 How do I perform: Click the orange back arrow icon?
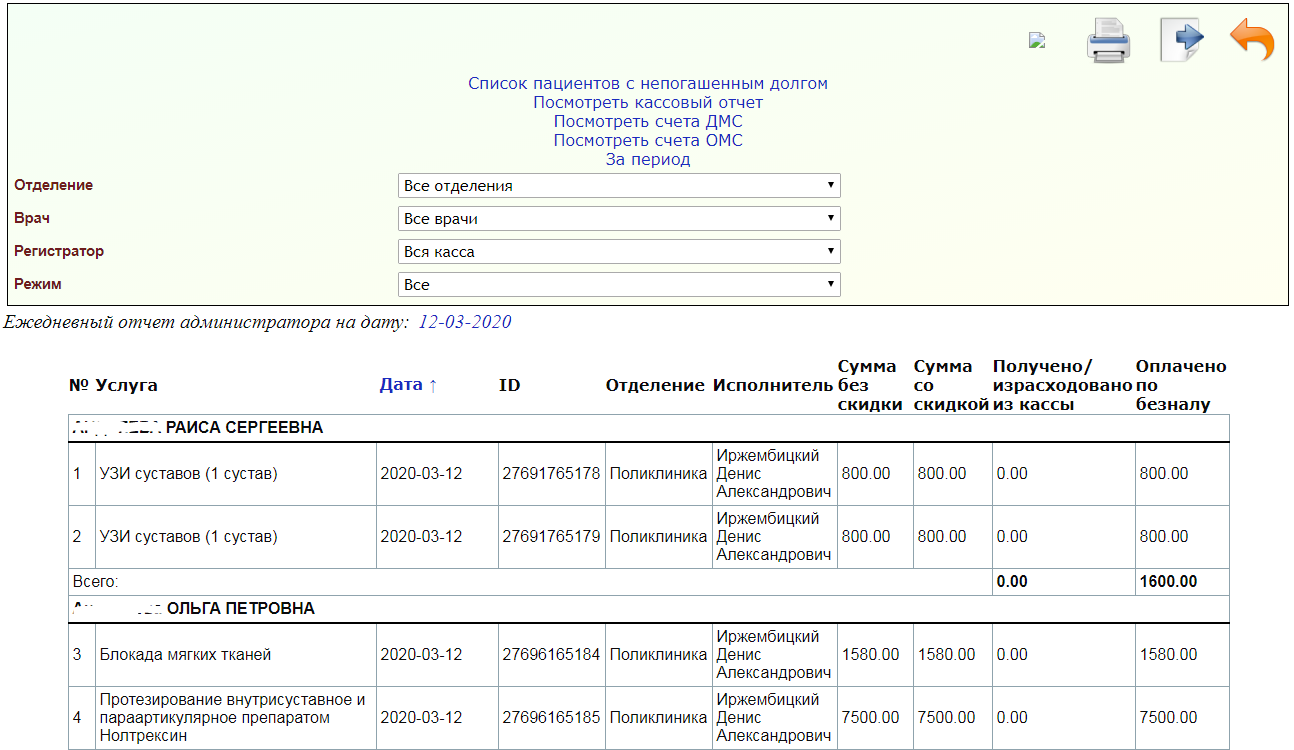click(1251, 41)
